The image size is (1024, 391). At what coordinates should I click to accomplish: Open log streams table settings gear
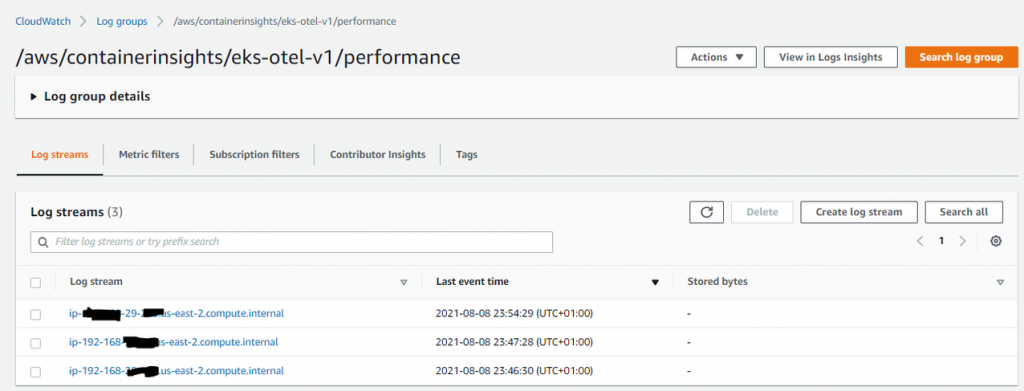pos(996,241)
